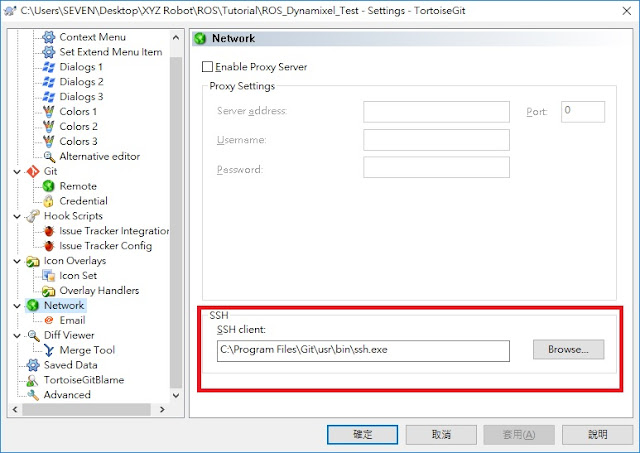Click the Diff Viewer magnifier icon
640x453 pixels.
click(33, 335)
